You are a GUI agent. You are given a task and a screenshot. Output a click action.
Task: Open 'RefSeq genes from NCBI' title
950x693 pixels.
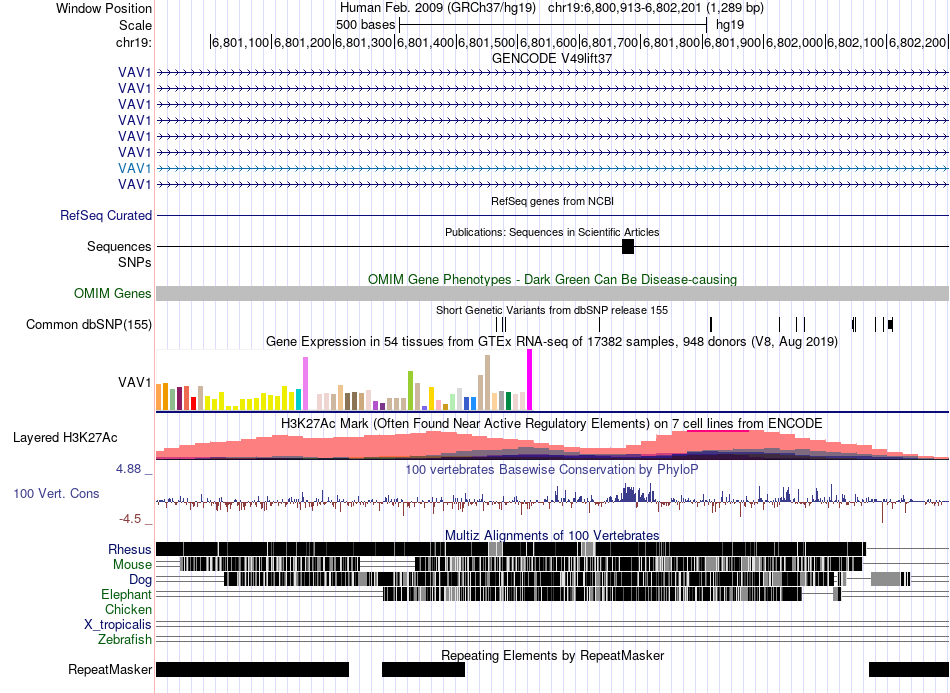(x=552, y=201)
